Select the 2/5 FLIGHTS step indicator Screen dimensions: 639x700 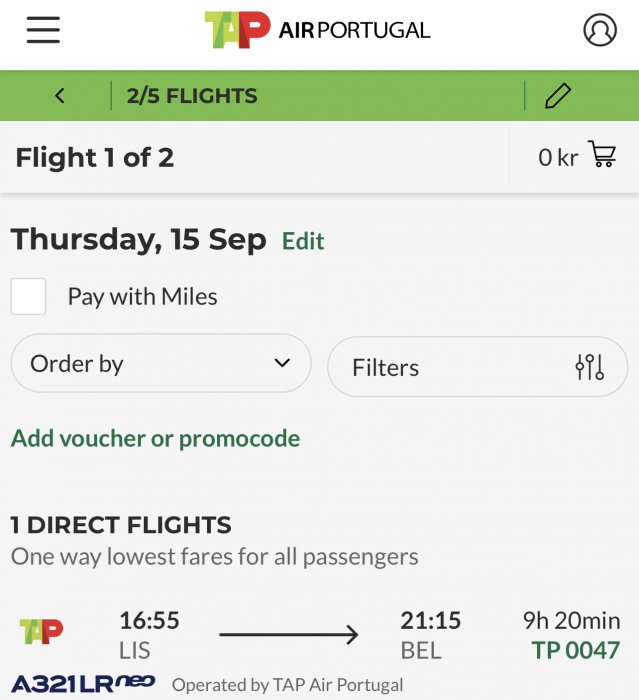[x=192, y=96]
